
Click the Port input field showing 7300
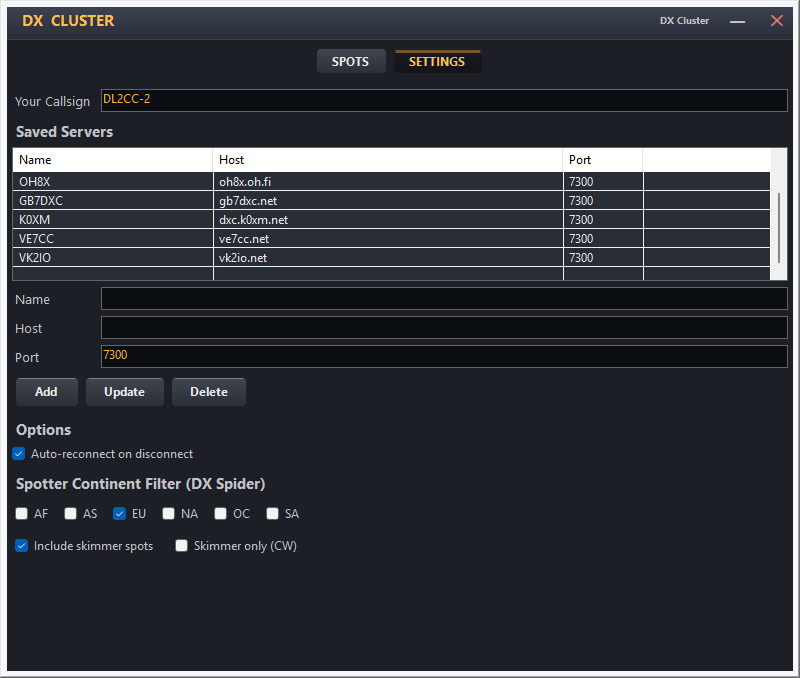[x=444, y=357]
